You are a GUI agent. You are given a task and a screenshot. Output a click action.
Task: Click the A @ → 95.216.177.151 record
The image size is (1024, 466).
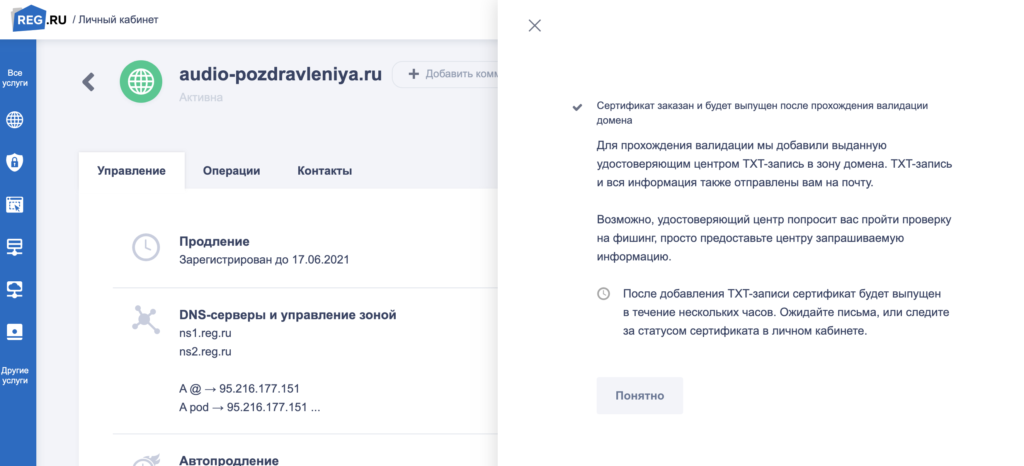click(239, 389)
